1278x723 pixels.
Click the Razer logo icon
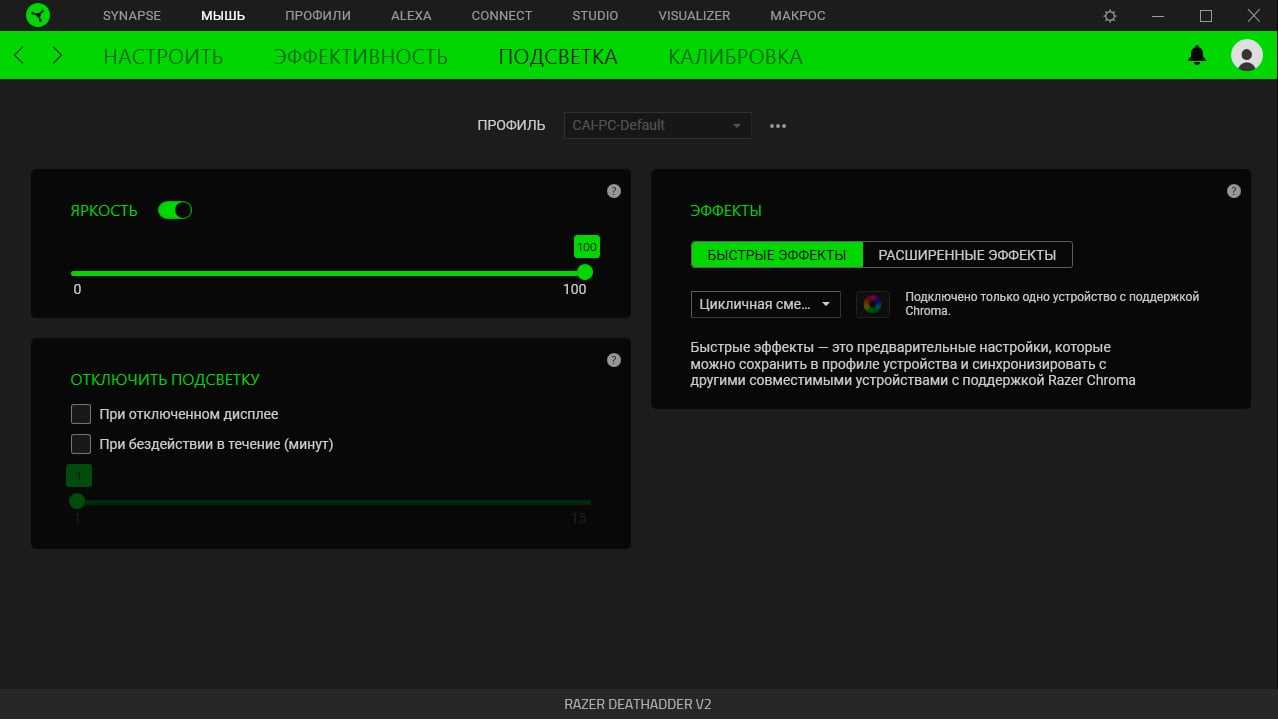click(x=38, y=16)
